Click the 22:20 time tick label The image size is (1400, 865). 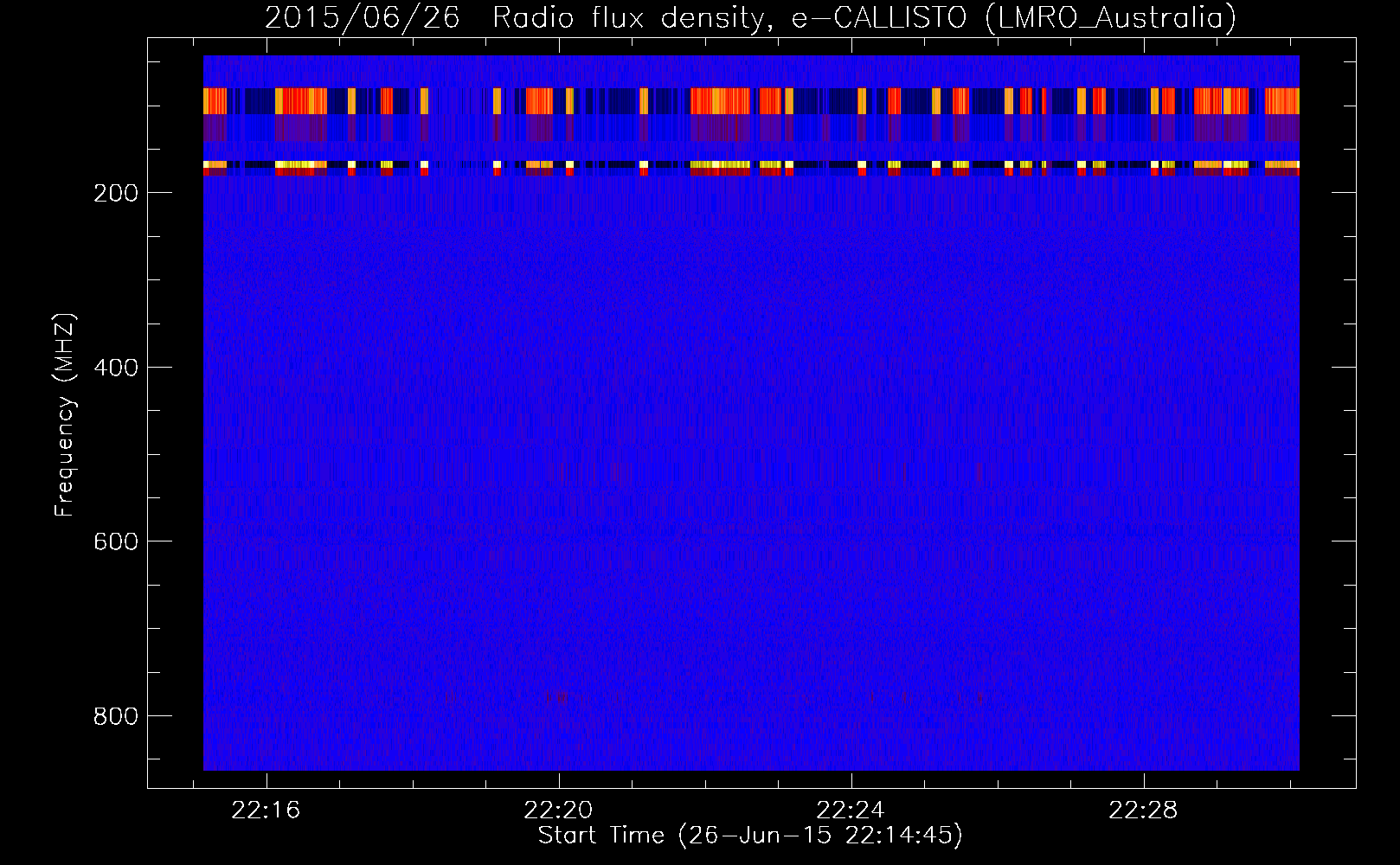click(558, 810)
